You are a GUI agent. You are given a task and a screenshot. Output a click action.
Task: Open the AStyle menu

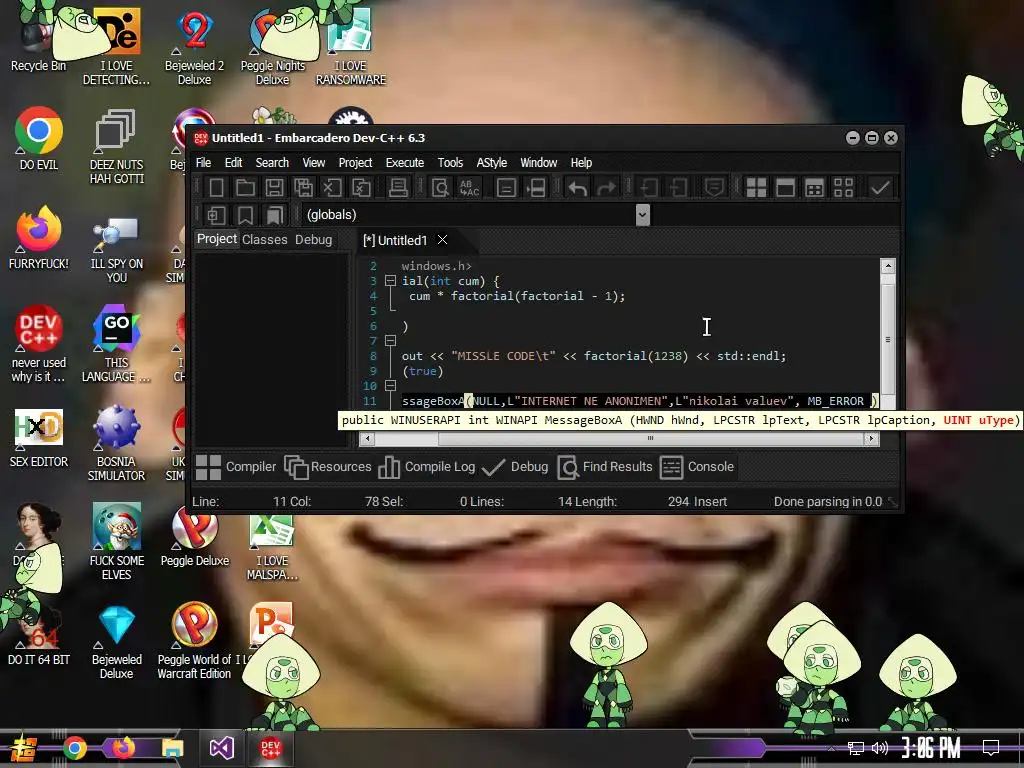[492, 163]
